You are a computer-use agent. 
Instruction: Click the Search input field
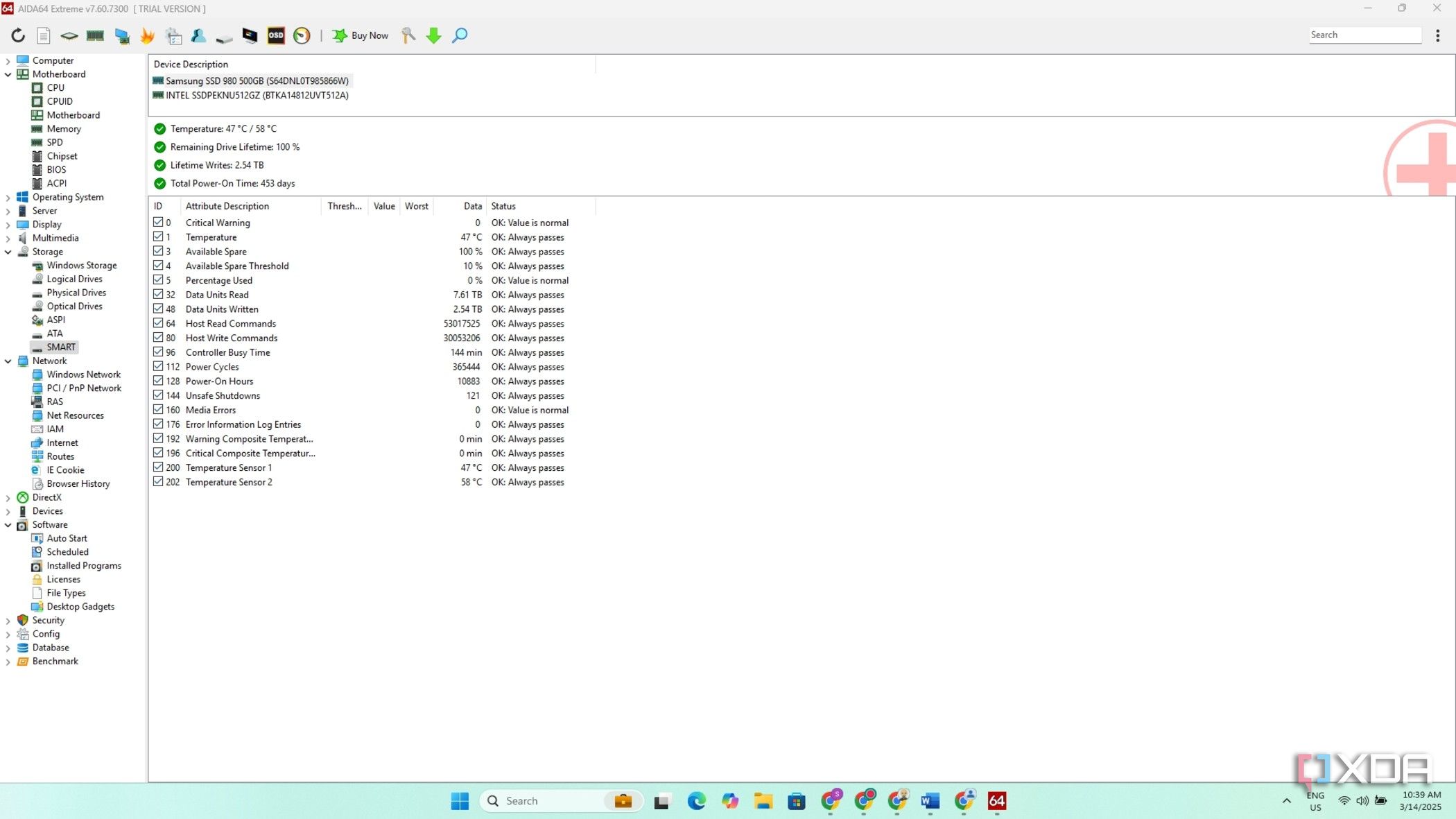pyautogui.click(x=1365, y=35)
